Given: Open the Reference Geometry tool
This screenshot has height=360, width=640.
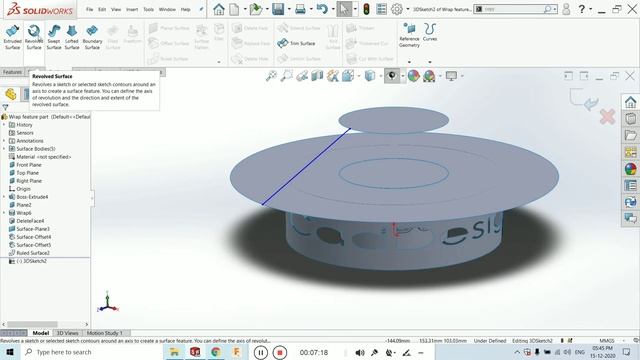Looking at the screenshot, I should coord(409,35).
